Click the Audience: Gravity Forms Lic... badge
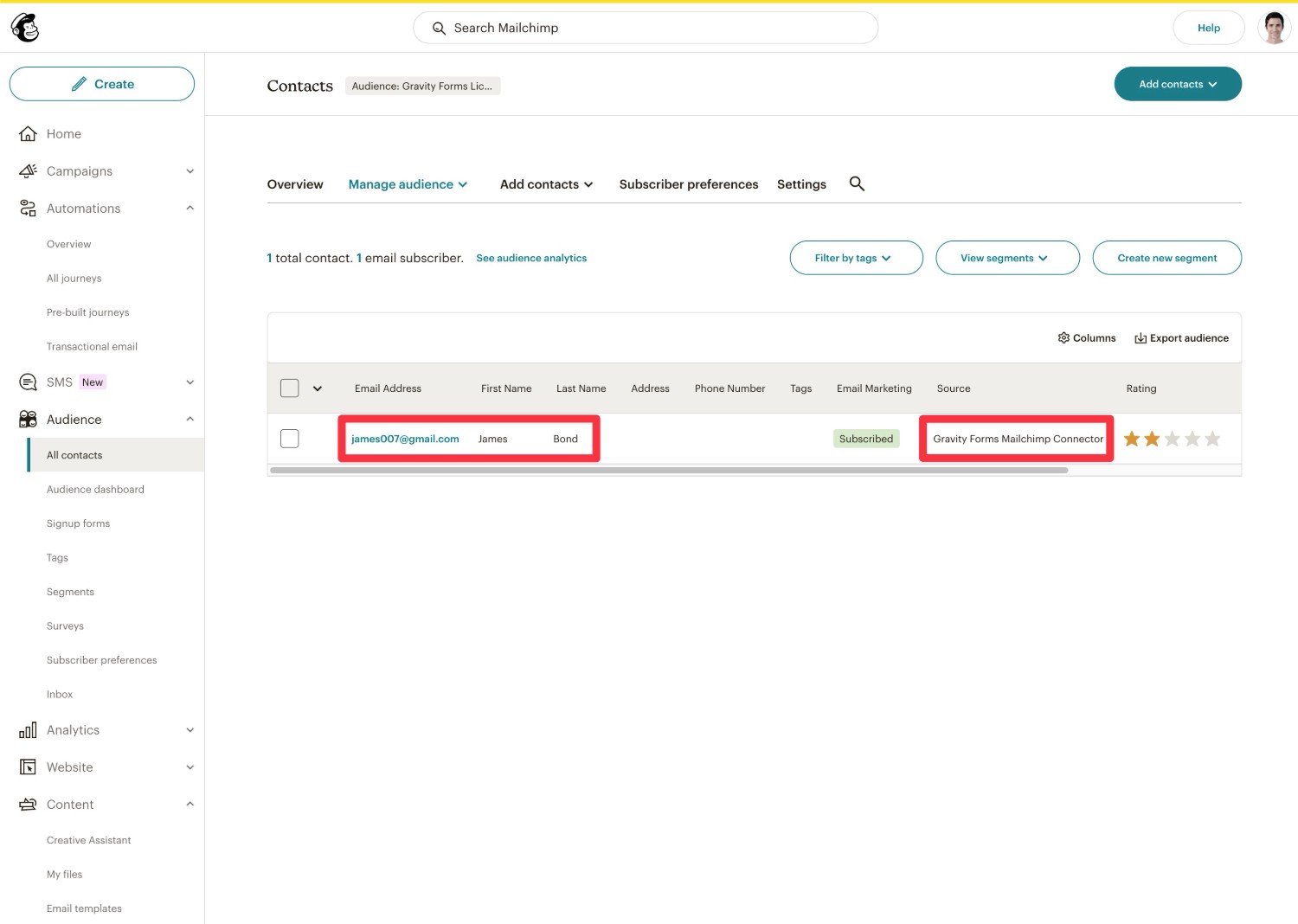The height and width of the screenshot is (924, 1298). (422, 86)
